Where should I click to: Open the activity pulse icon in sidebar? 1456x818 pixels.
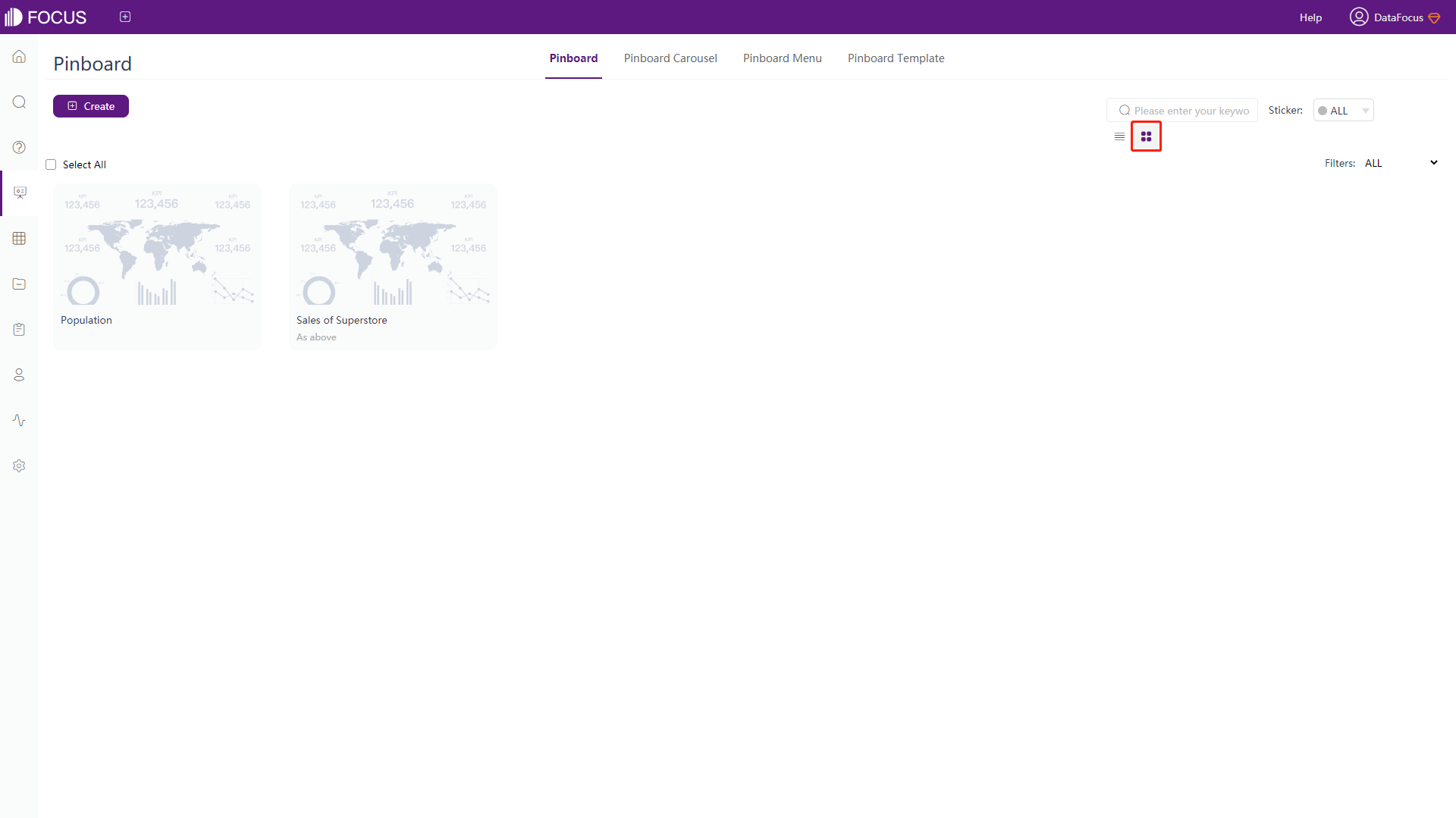pyautogui.click(x=19, y=420)
